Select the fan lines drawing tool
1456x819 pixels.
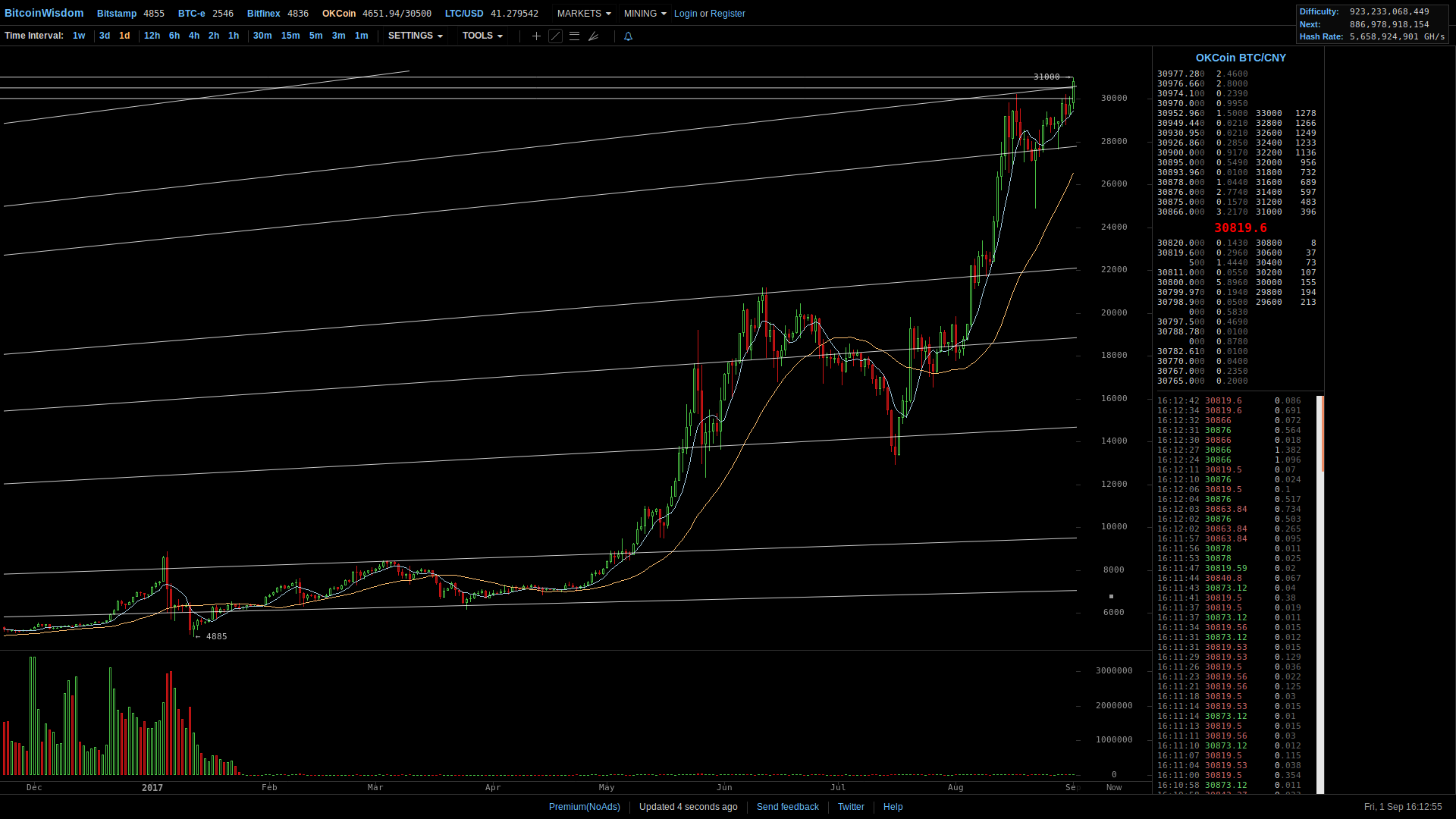[x=595, y=36]
